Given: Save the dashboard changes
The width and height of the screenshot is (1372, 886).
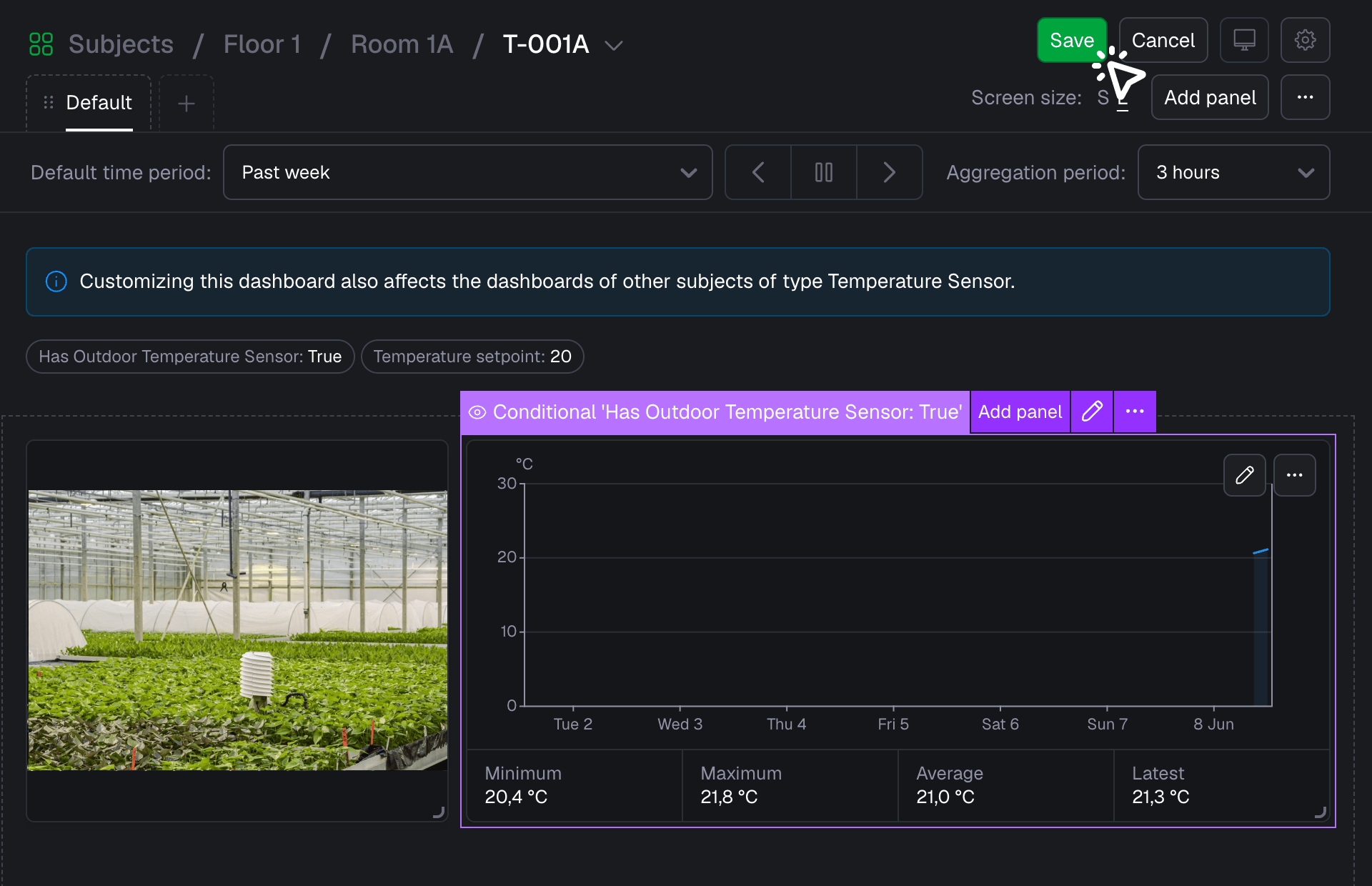Looking at the screenshot, I should (x=1072, y=40).
